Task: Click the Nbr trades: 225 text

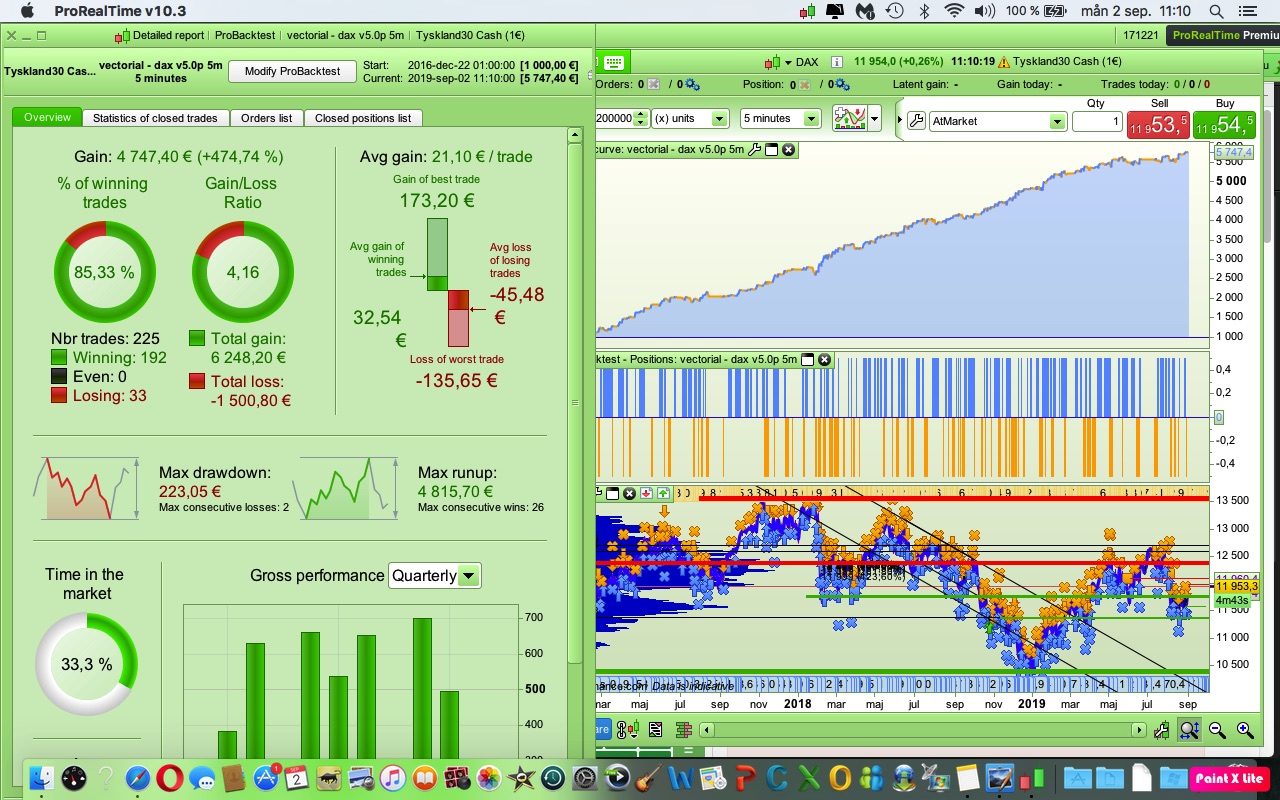Action: (x=105, y=338)
